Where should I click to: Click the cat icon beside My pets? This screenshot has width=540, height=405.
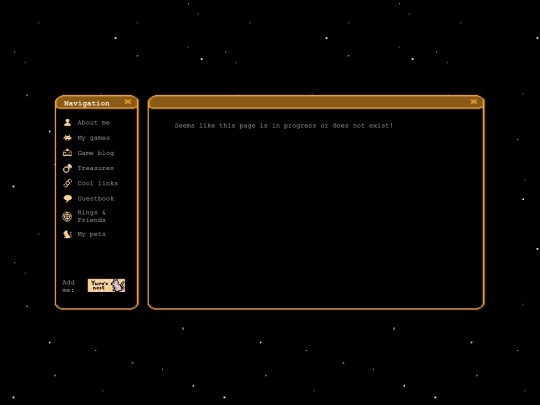click(x=67, y=234)
